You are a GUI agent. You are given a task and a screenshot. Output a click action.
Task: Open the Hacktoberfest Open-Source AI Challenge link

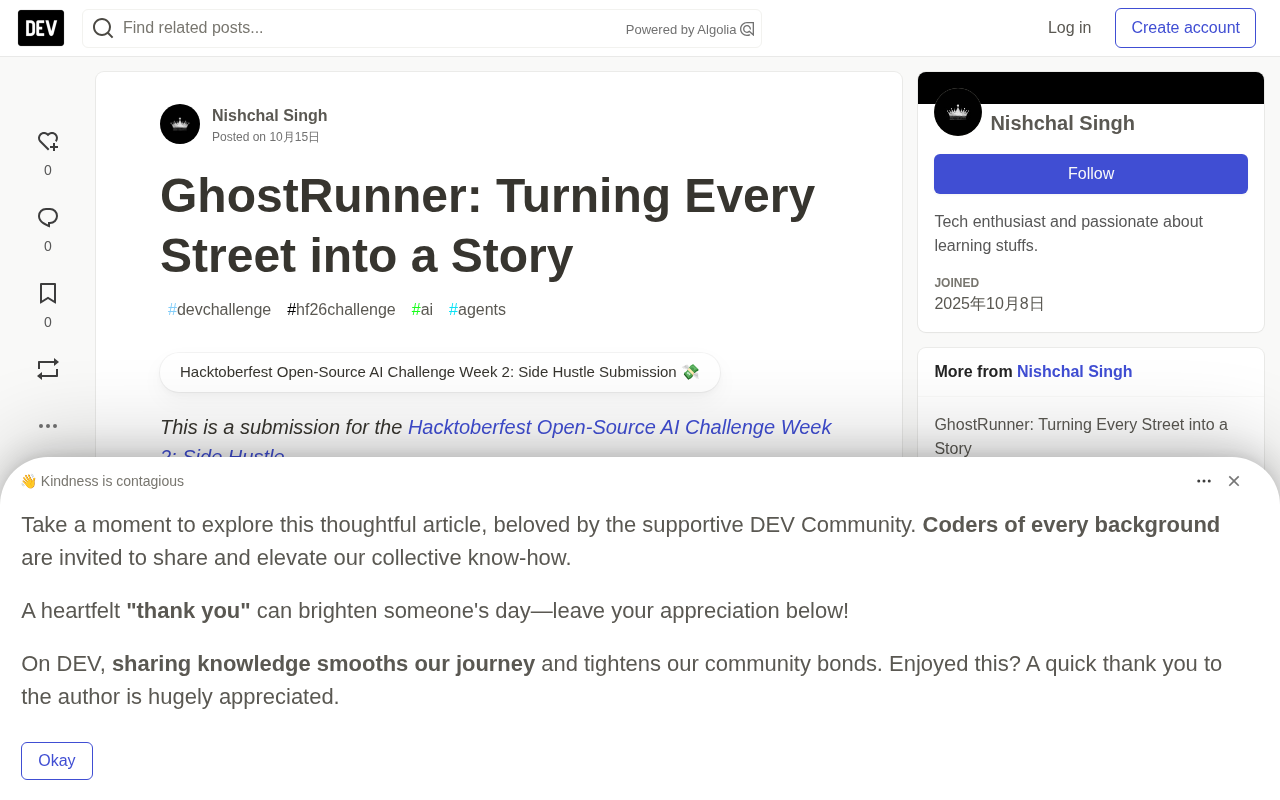click(496, 442)
